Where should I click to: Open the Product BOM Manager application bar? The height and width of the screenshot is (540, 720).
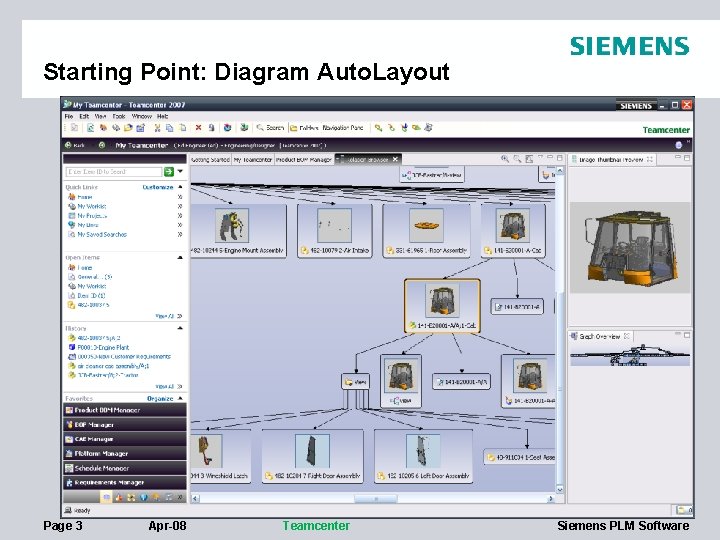click(124, 410)
